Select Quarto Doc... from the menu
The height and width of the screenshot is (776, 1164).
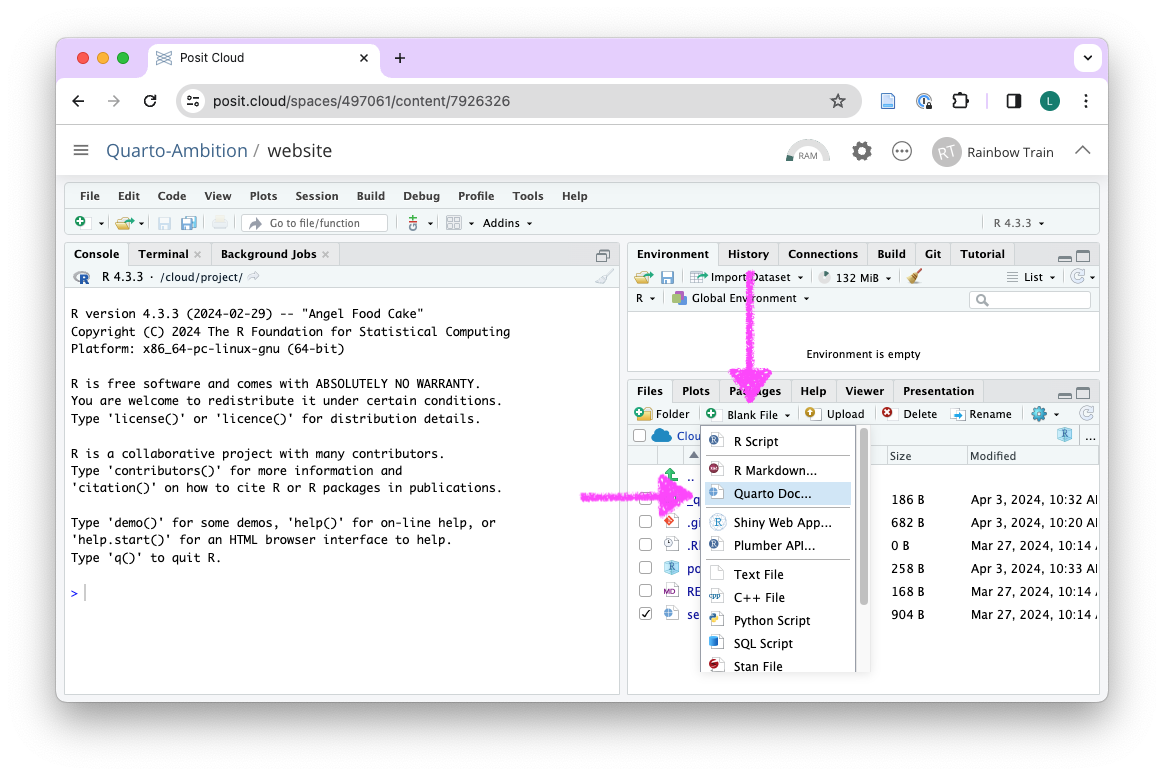(772, 494)
